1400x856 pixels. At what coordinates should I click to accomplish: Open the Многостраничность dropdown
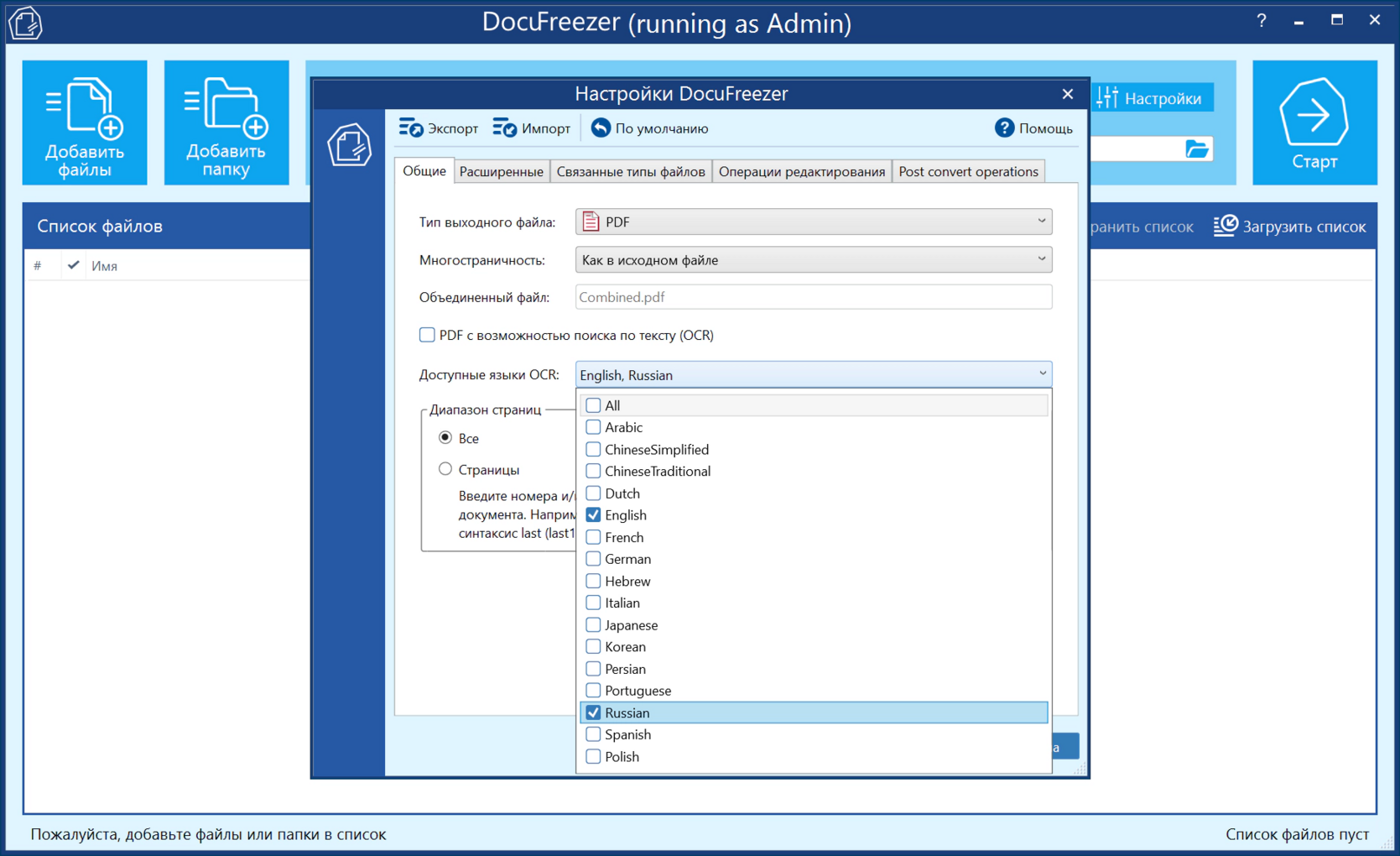[x=814, y=260]
